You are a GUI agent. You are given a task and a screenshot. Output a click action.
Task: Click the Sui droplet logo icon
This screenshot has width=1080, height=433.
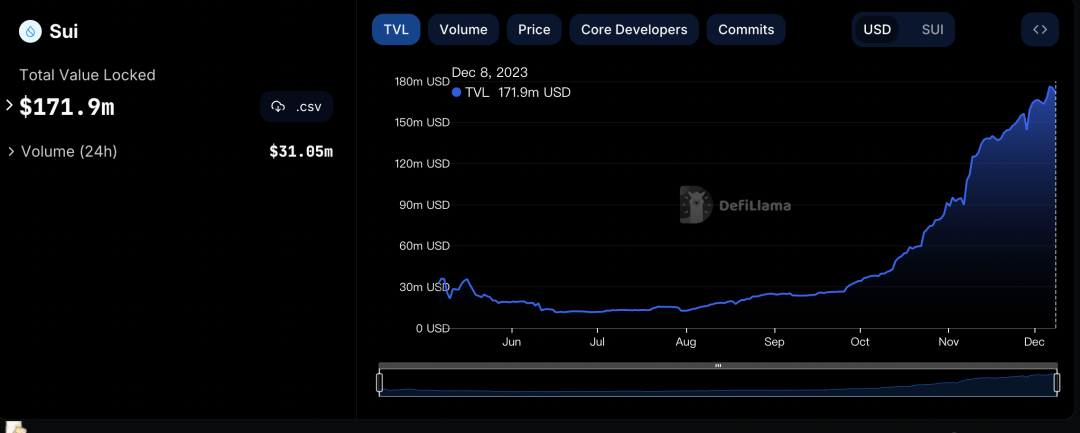point(30,31)
